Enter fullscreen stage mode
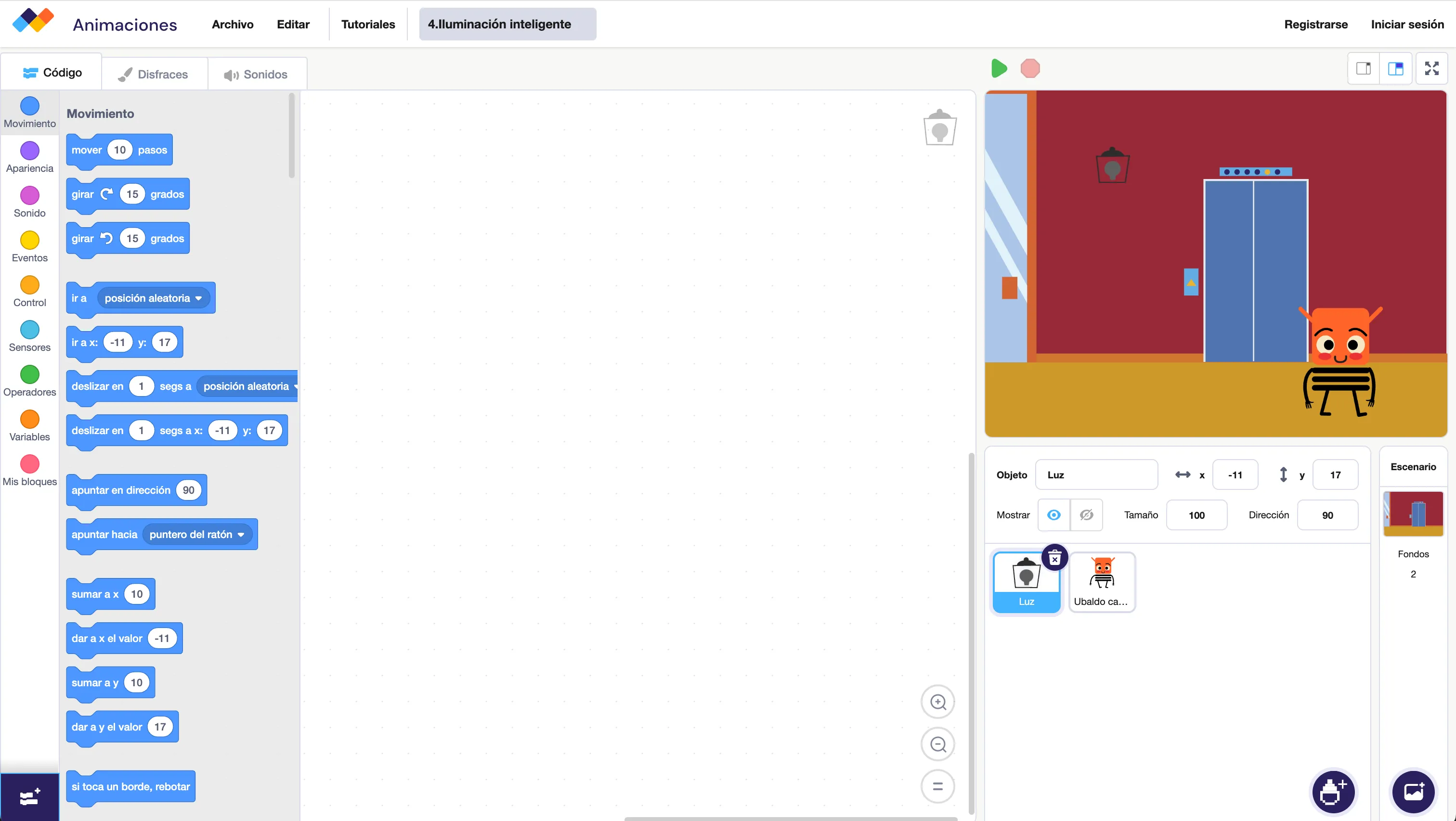The image size is (1456, 821). (x=1431, y=68)
